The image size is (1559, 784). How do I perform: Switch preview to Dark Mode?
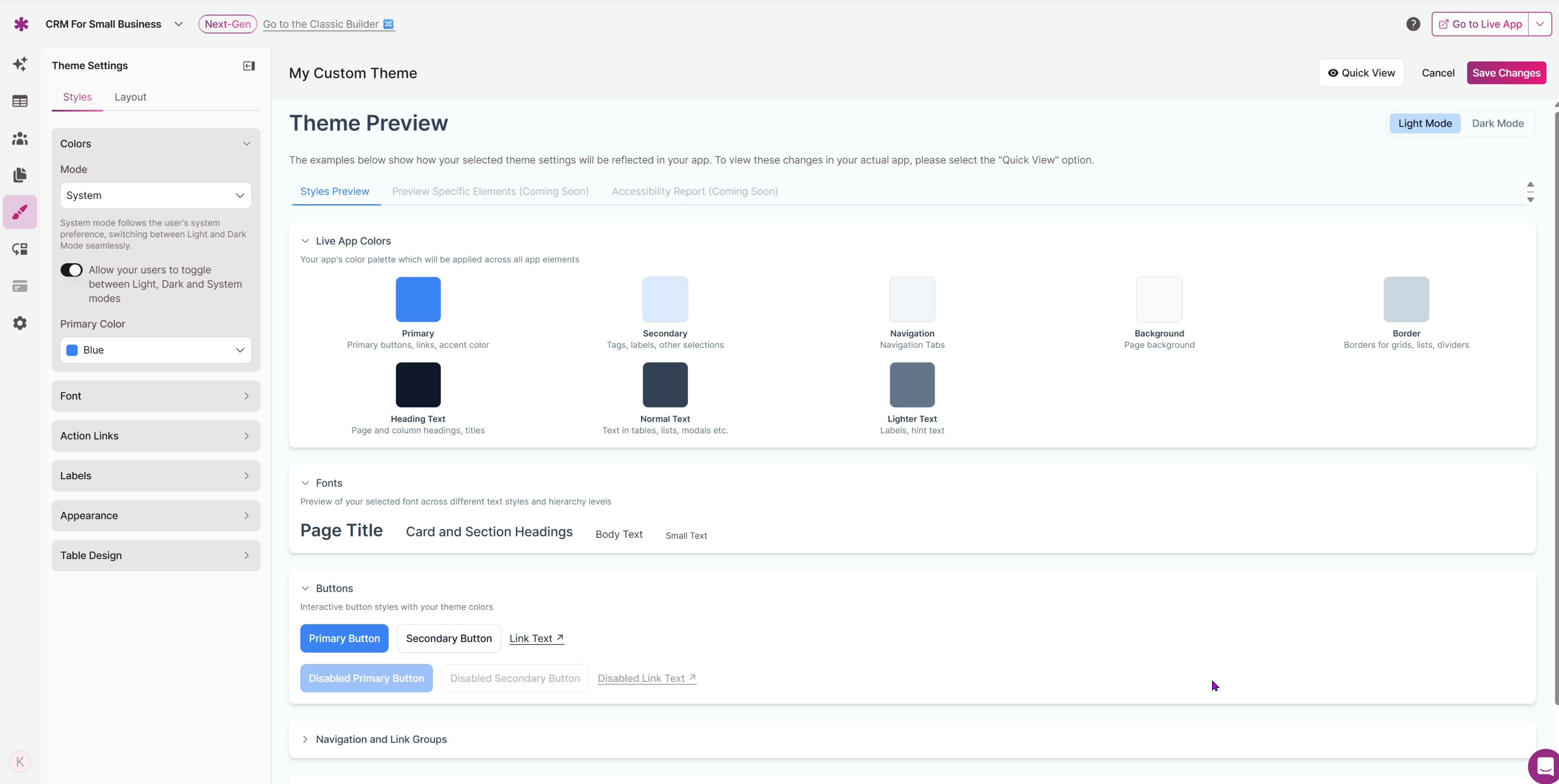(1498, 123)
